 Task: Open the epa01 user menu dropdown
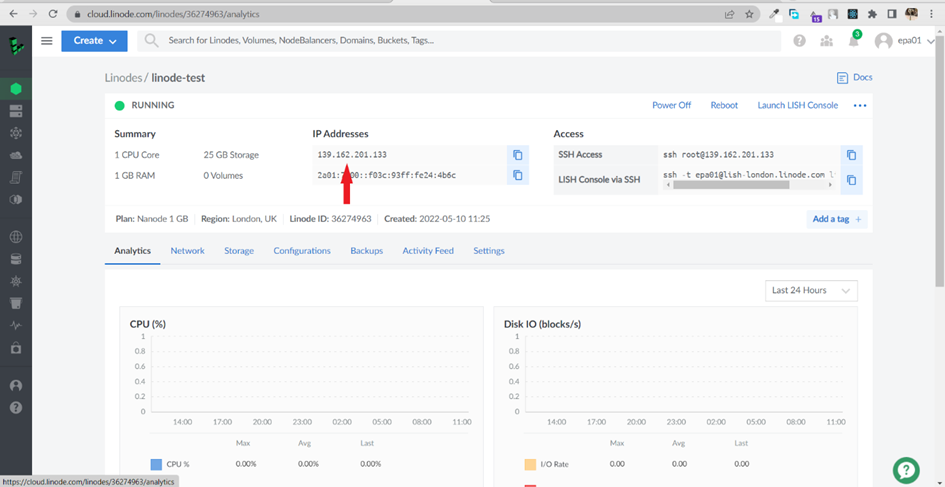tap(905, 41)
